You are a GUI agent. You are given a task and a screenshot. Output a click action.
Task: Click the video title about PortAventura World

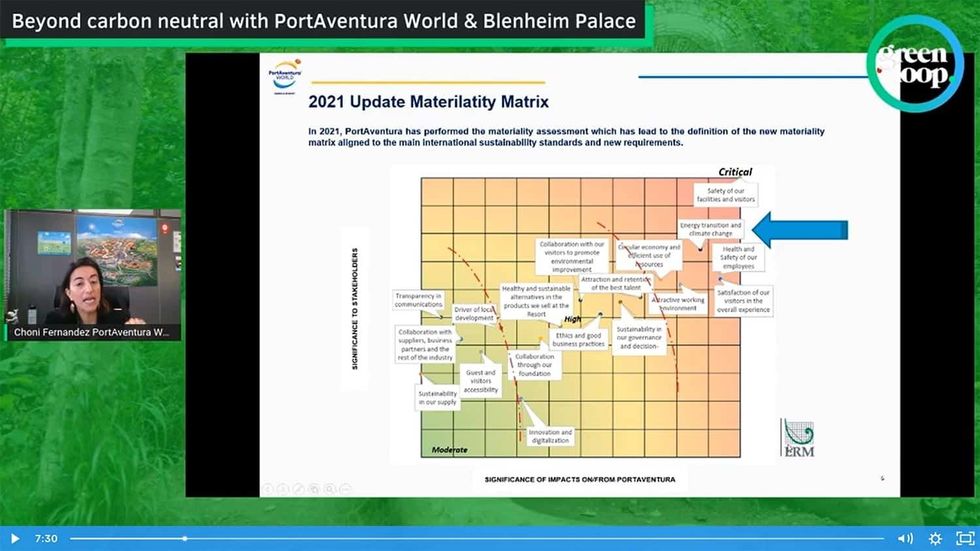[323, 20]
